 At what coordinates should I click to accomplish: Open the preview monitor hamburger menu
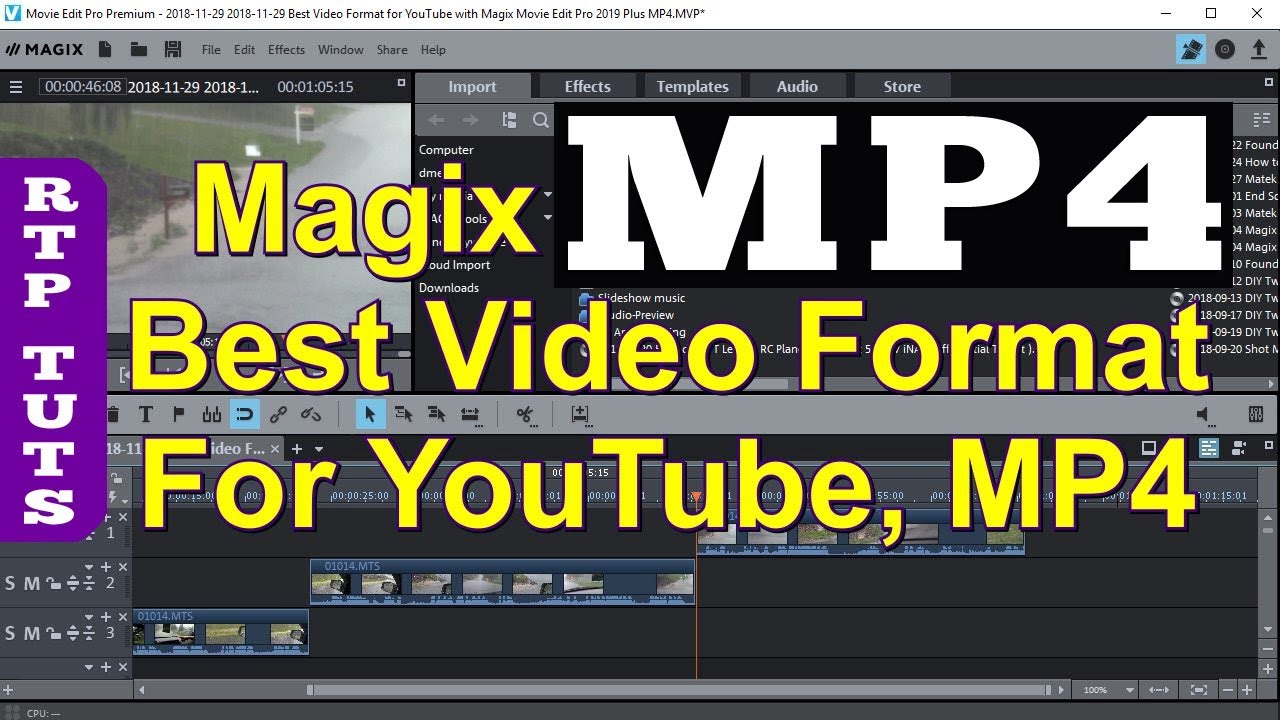pyautogui.click(x=15, y=87)
